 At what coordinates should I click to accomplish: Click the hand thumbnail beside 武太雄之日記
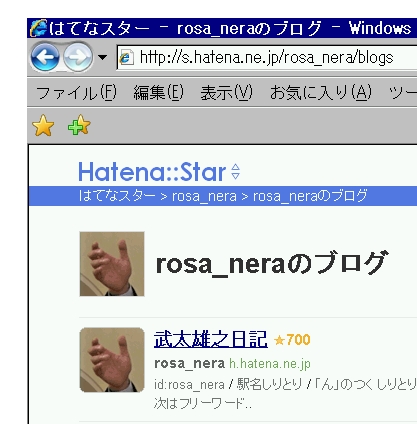click(x=112, y=360)
